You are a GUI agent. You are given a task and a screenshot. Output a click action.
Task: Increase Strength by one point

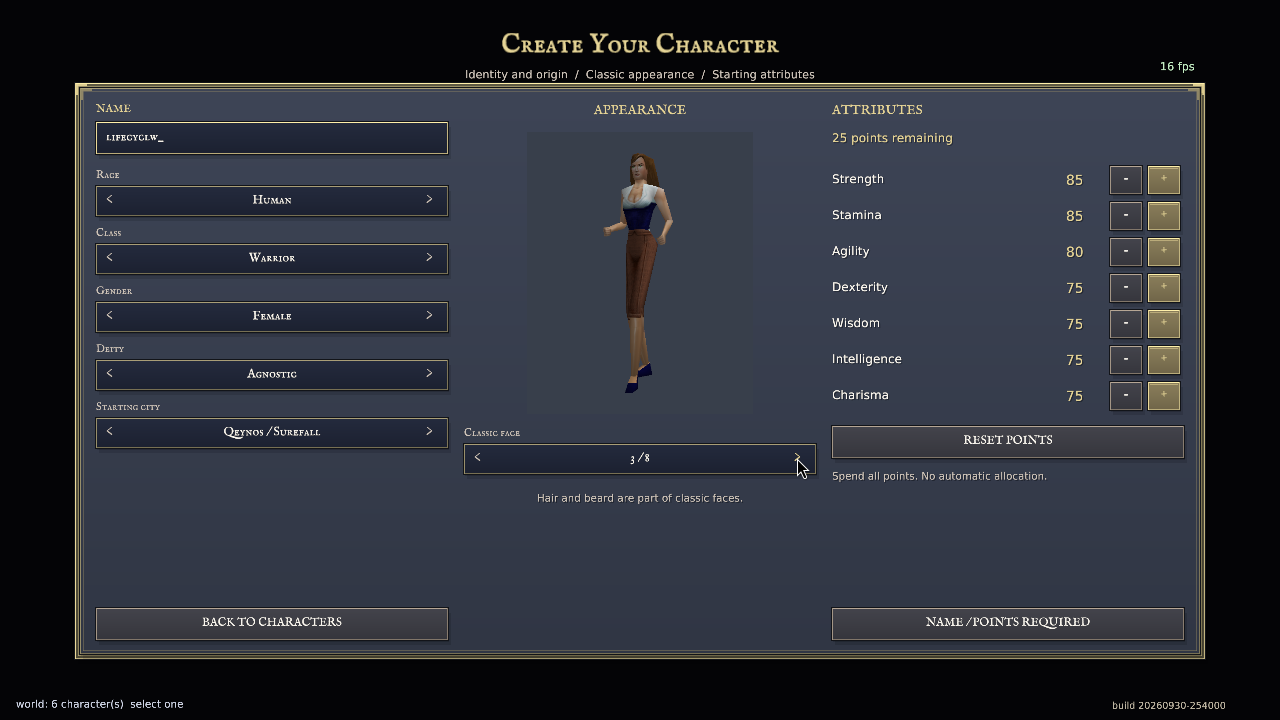pos(1164,180)
